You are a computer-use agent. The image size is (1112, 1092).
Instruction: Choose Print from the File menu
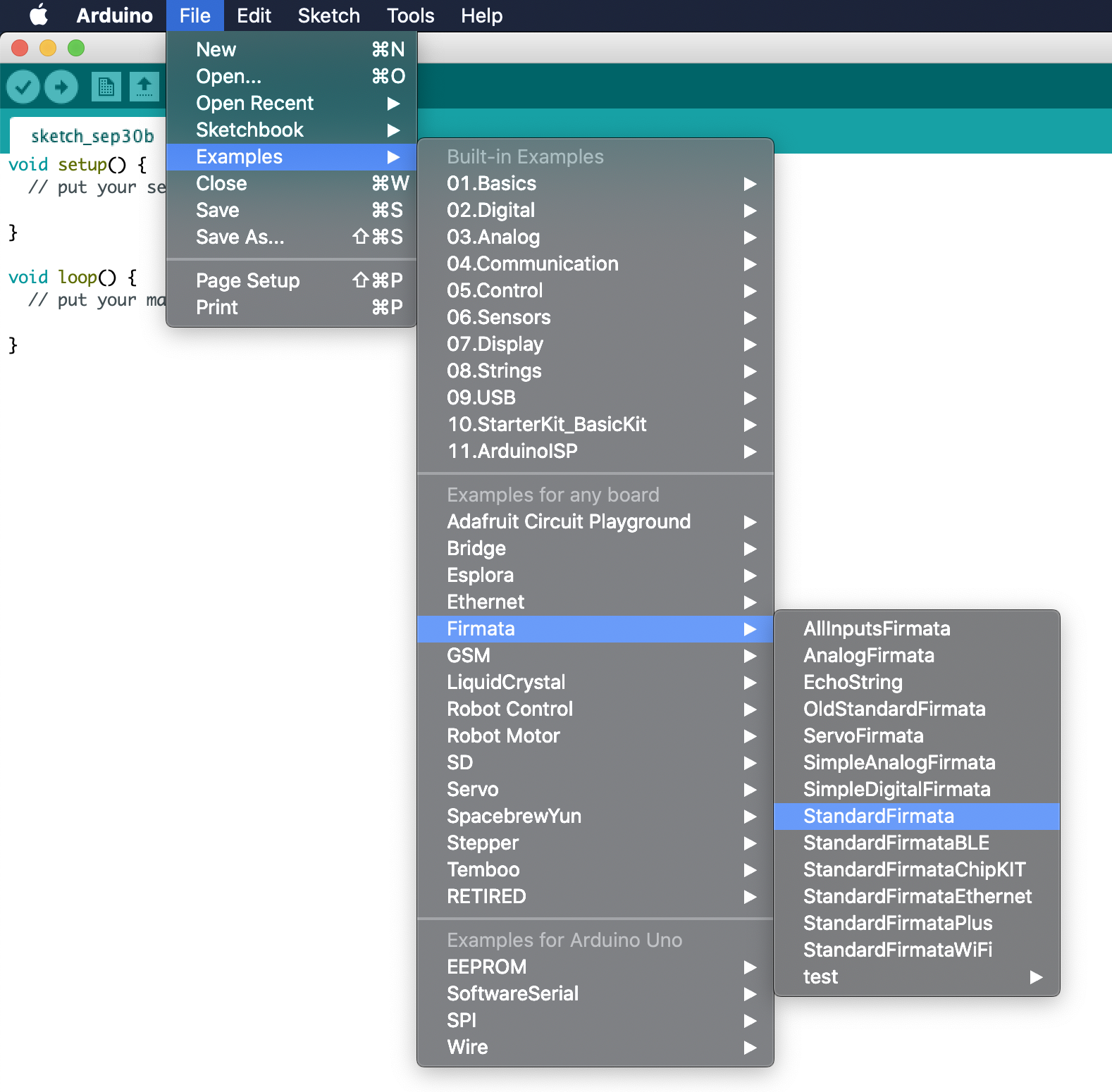292,307
